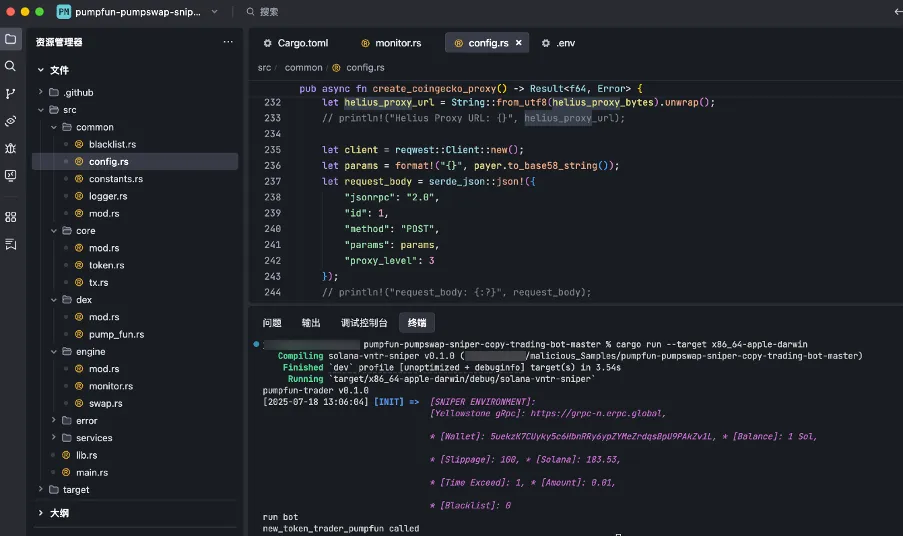The height and width of the screenshot is (536, 904).
Task: Open the Debug bug icon in sidebar
Action: (x=11, y=148)
